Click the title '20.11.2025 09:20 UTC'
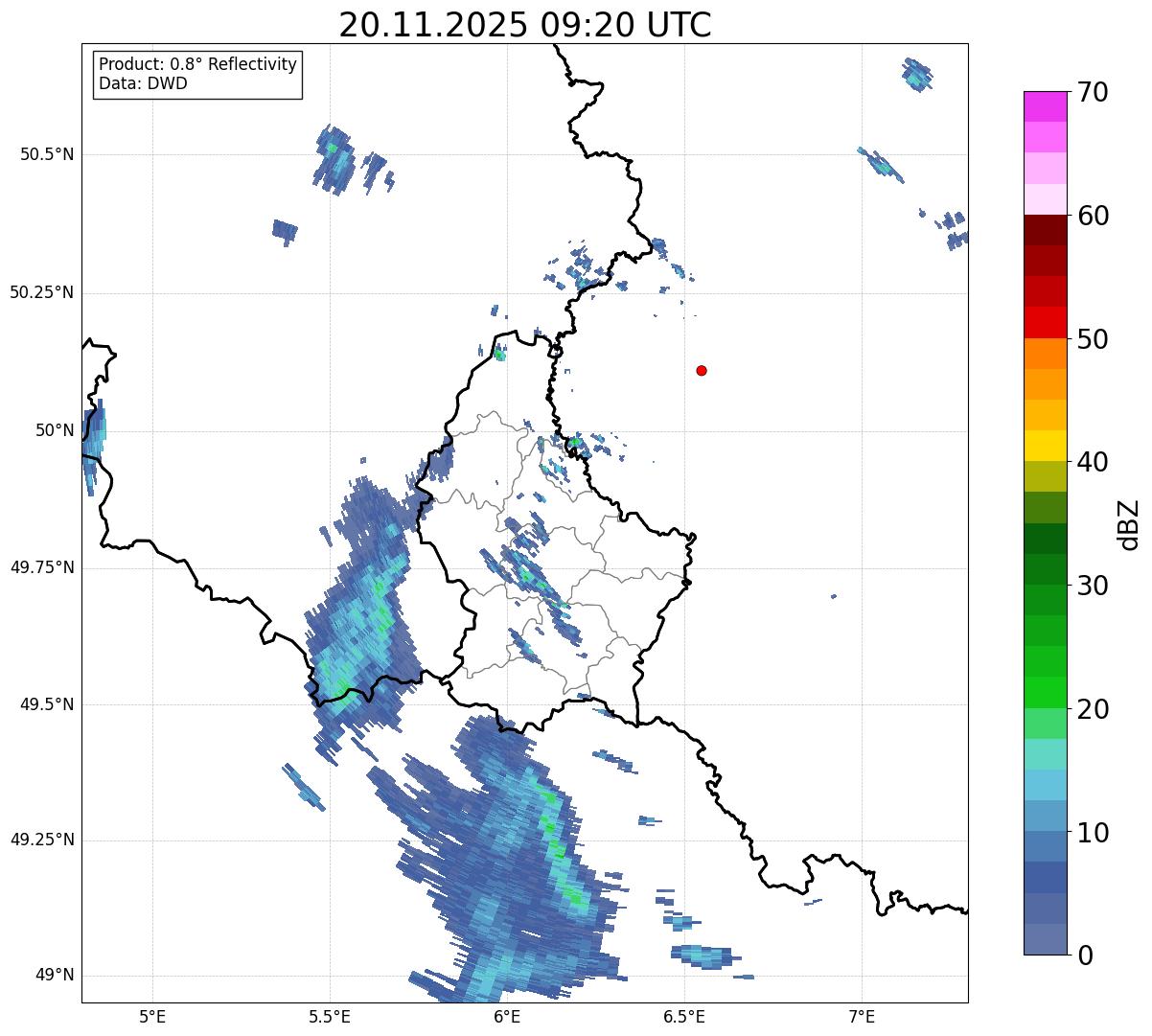 pyautogui.click(x=525, y=25)
